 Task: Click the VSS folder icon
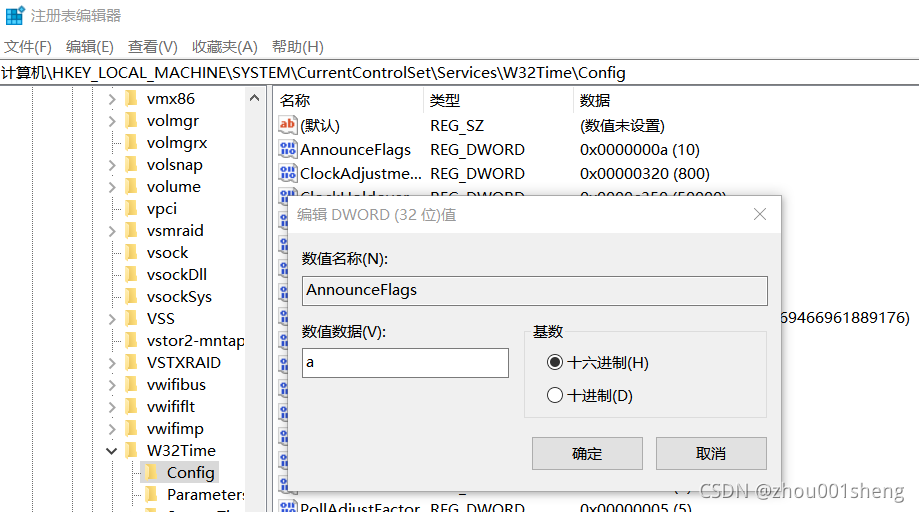(132, 318)
